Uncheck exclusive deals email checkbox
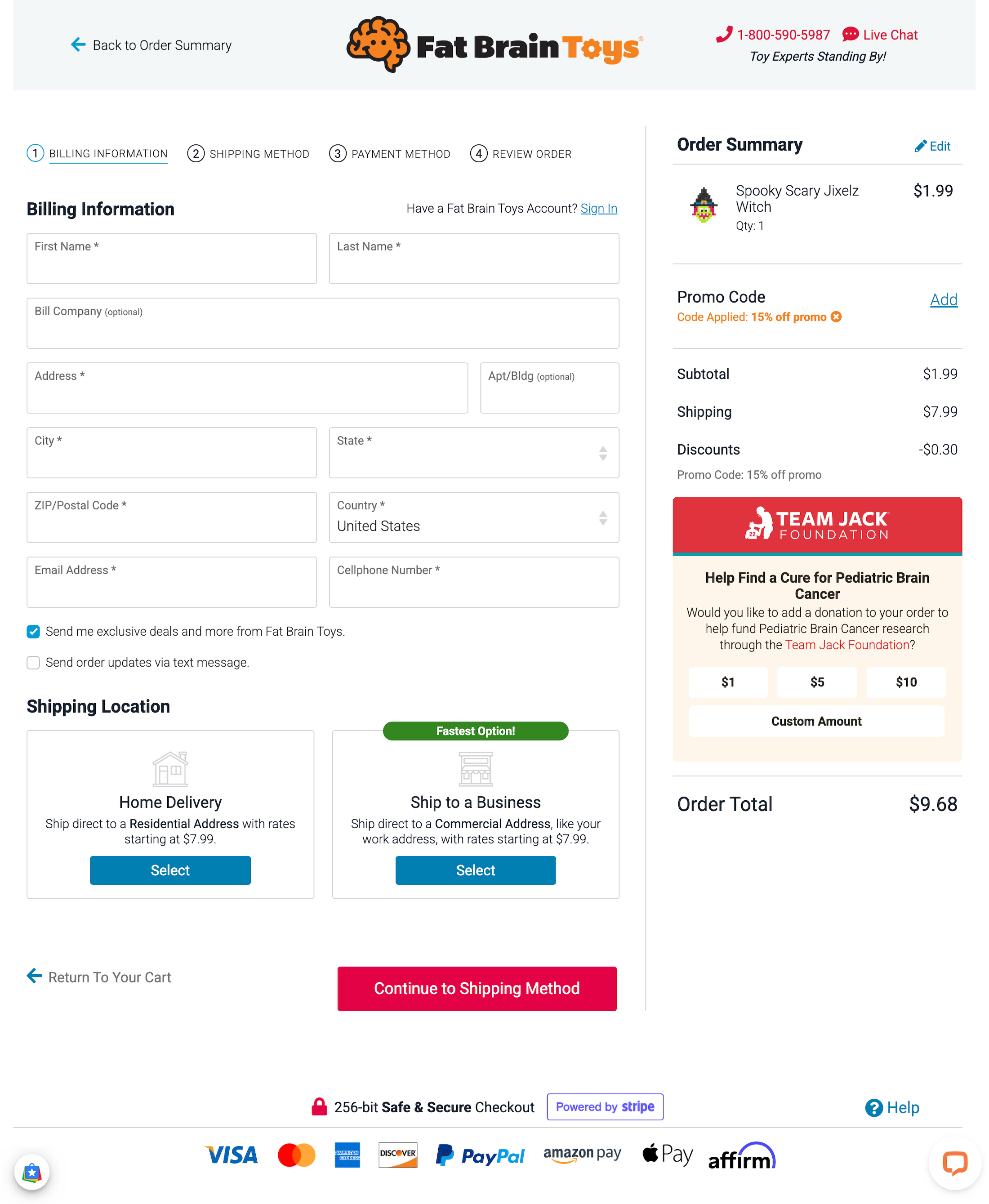This screenshot has width=989, height=1204. (x=34, y=631)
